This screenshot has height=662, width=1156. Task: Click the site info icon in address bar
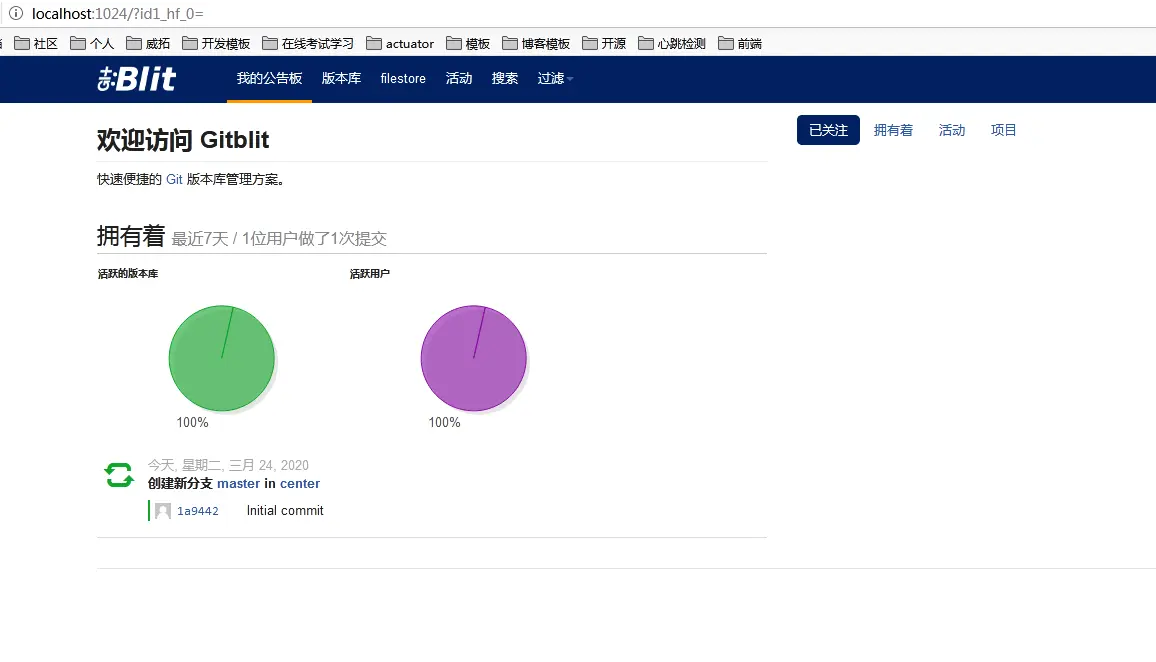(x=15, y=13)
